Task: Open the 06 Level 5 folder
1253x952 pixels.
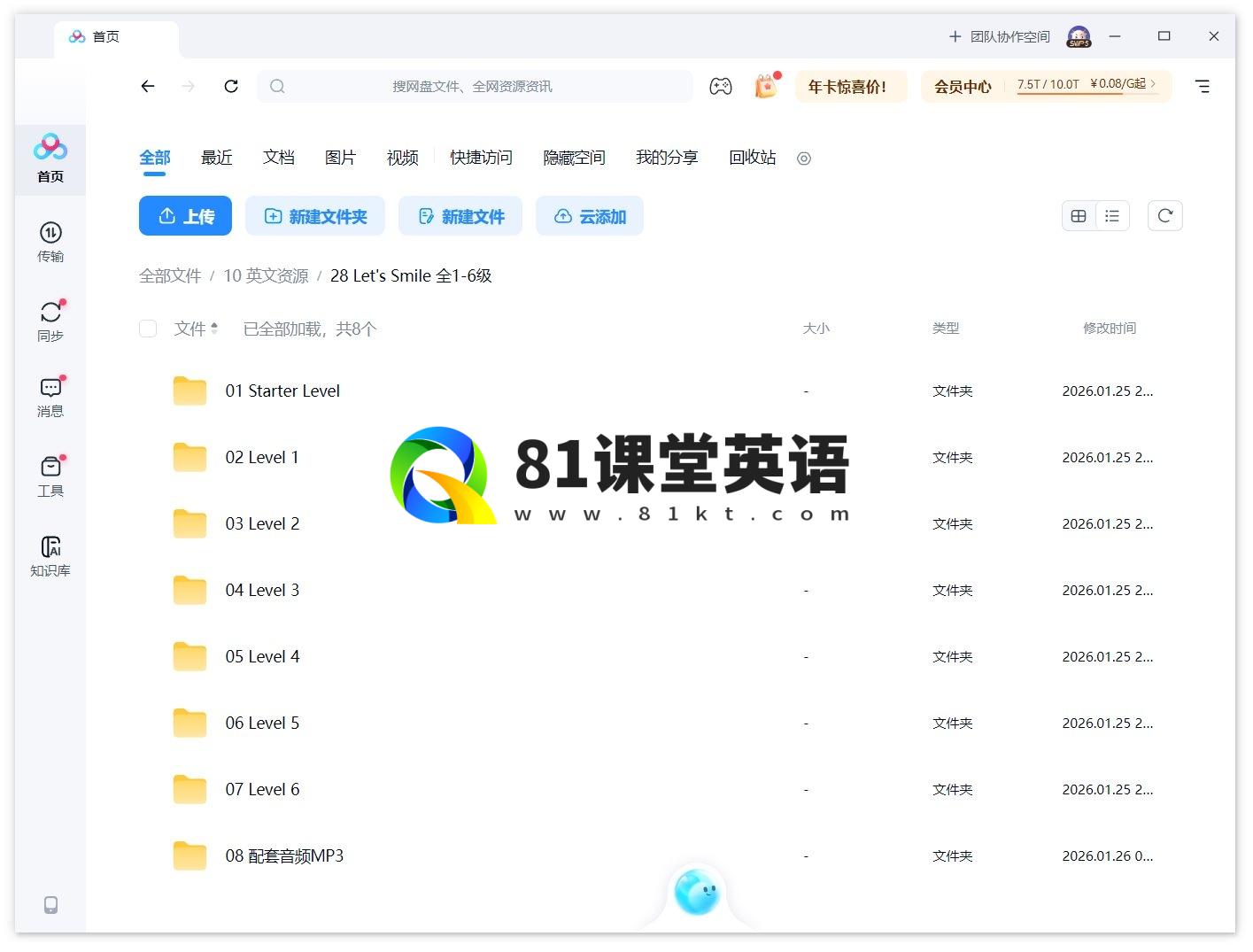Action: click(x=262, y=723)
